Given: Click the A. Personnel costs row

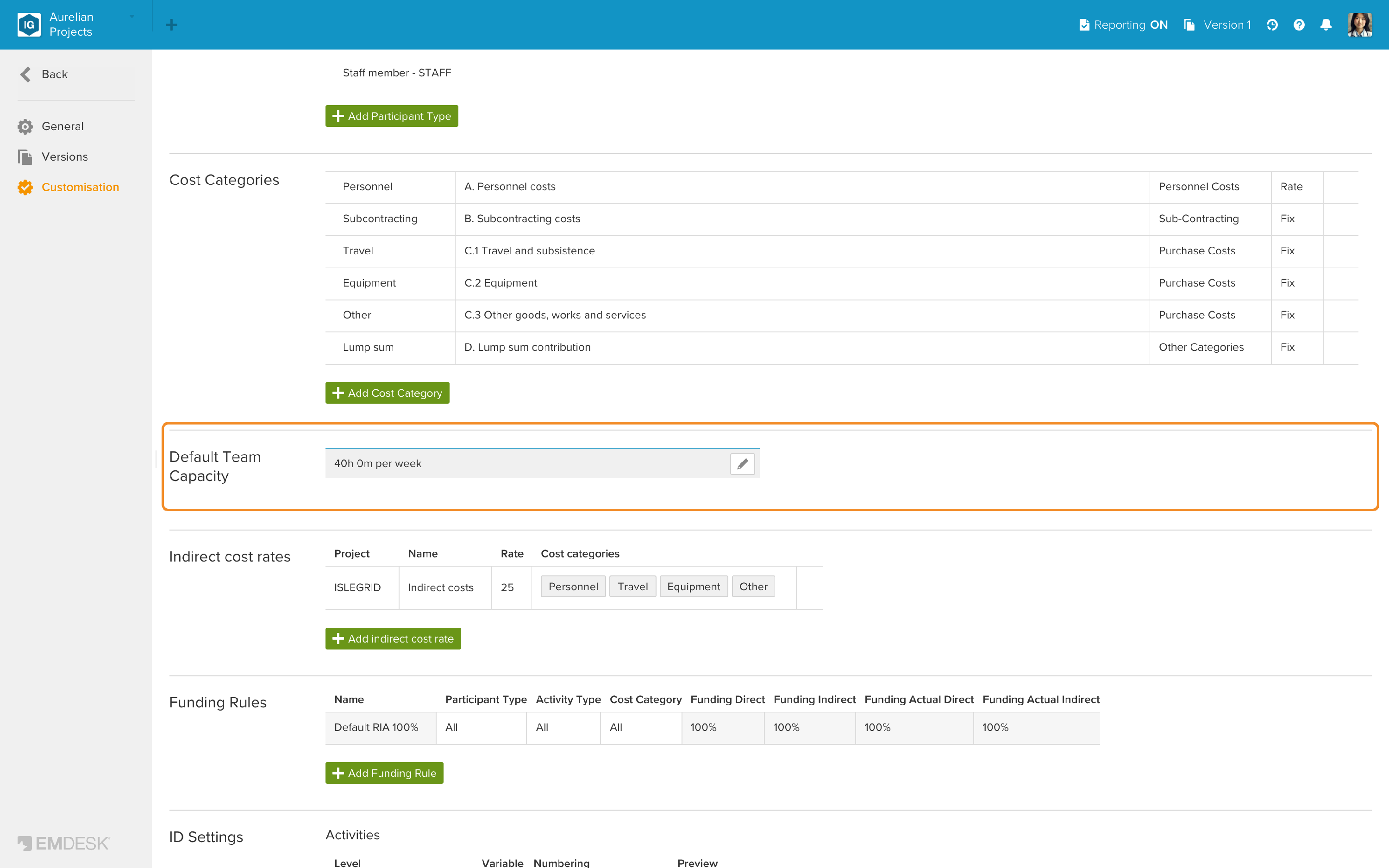Looking at the screenshot, I should tap(841, 187).
